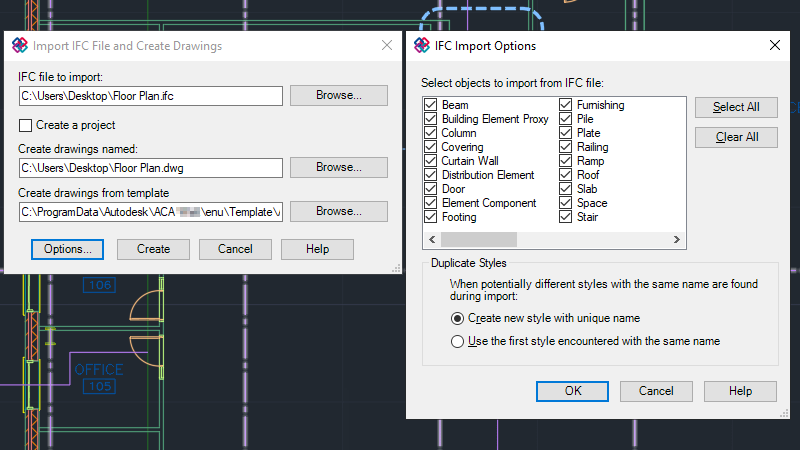Uncheck the Beam object checkbox
Screen dimensions: 800x450
(x=431, y=105)
